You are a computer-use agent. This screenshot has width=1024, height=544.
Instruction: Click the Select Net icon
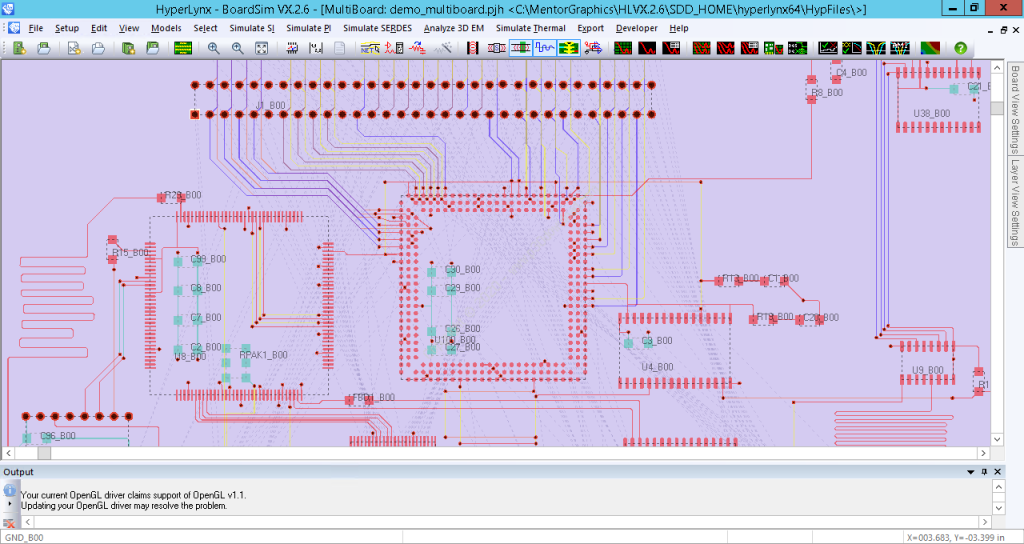click(370, 48)
